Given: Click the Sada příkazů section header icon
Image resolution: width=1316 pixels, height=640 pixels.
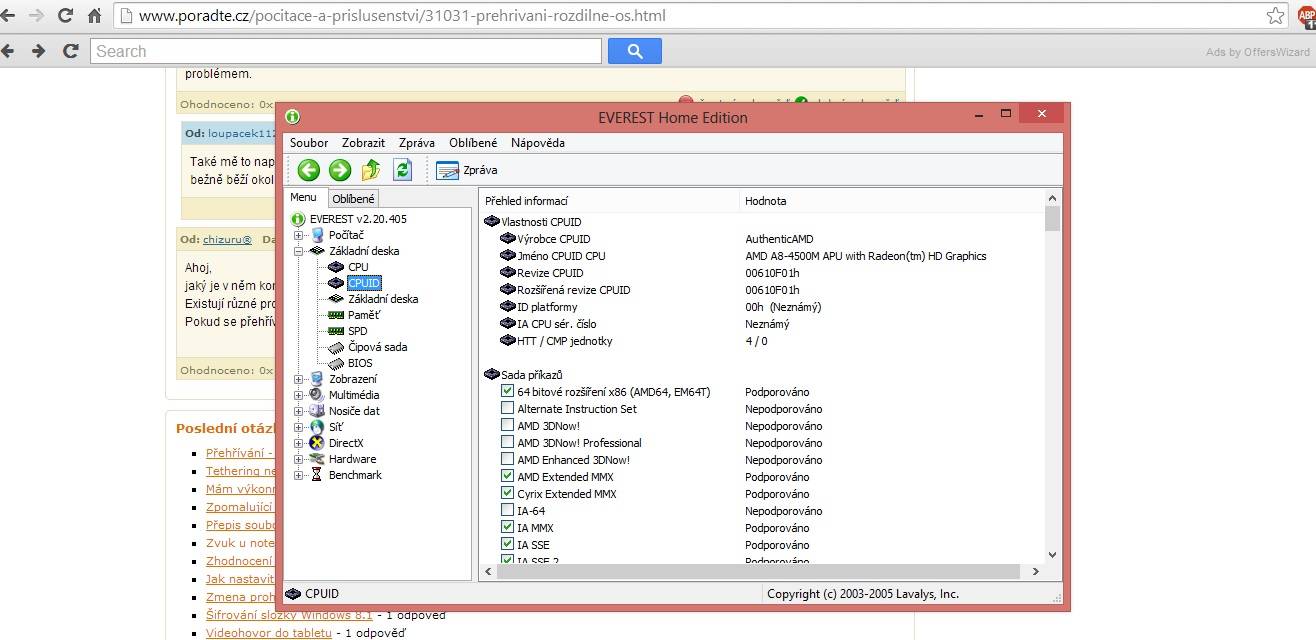Looking at the screenshot, I should (492, 375).
